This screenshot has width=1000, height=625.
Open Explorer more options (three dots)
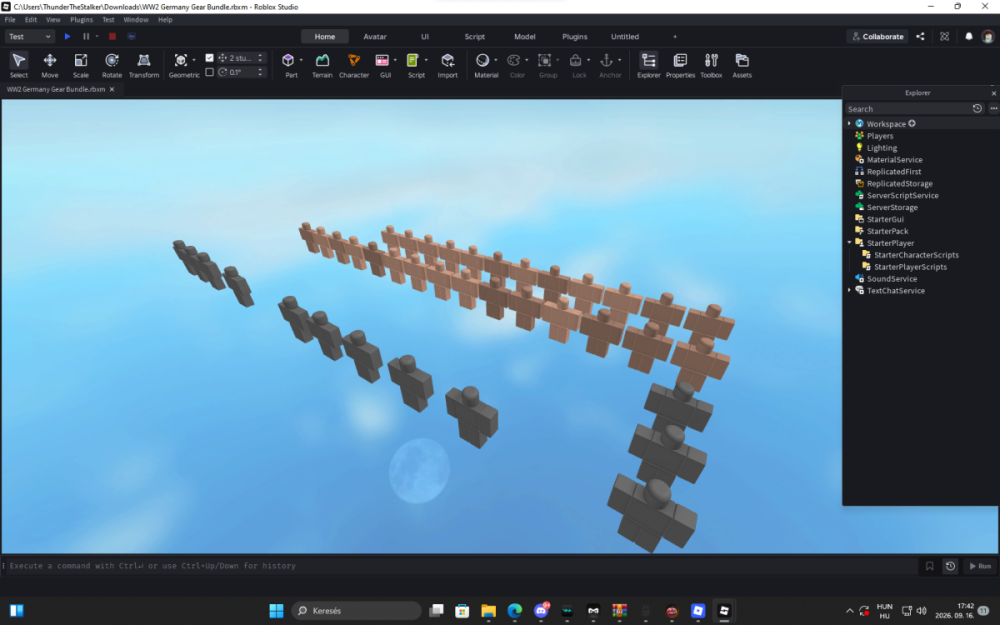click(994, 108)
